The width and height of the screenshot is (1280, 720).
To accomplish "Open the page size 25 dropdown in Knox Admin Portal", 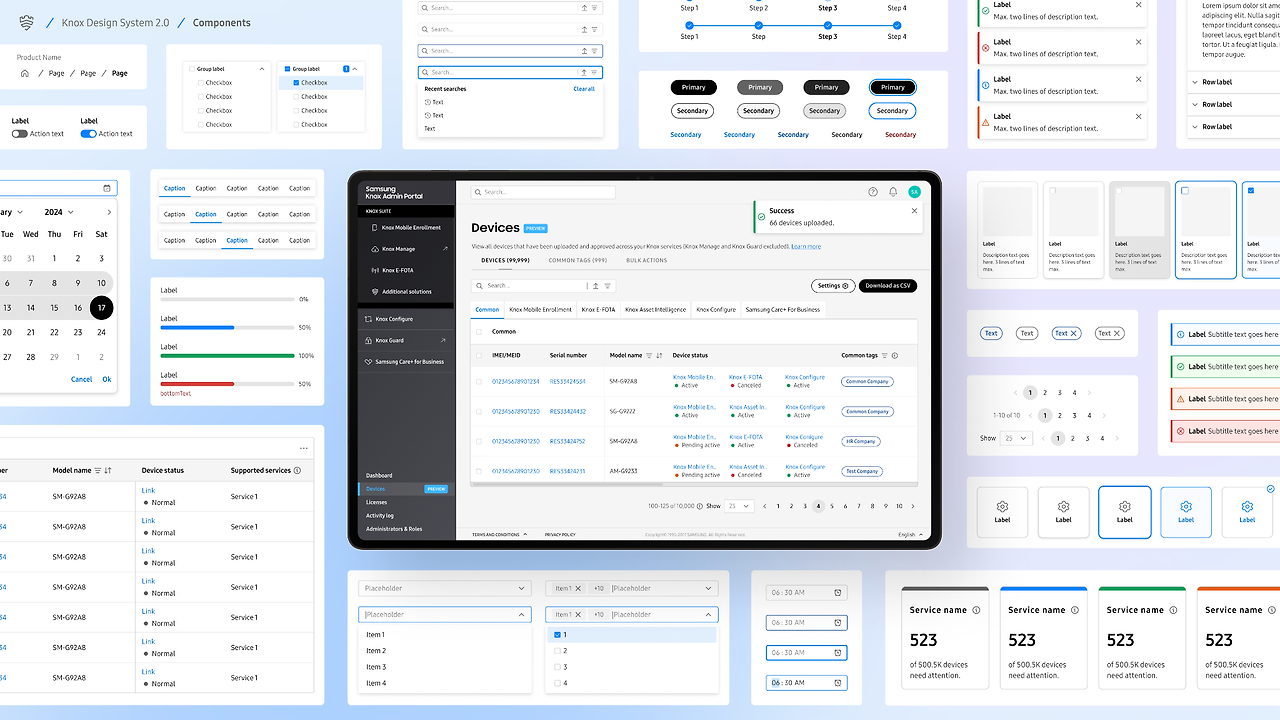I will [x=740, y=506].
